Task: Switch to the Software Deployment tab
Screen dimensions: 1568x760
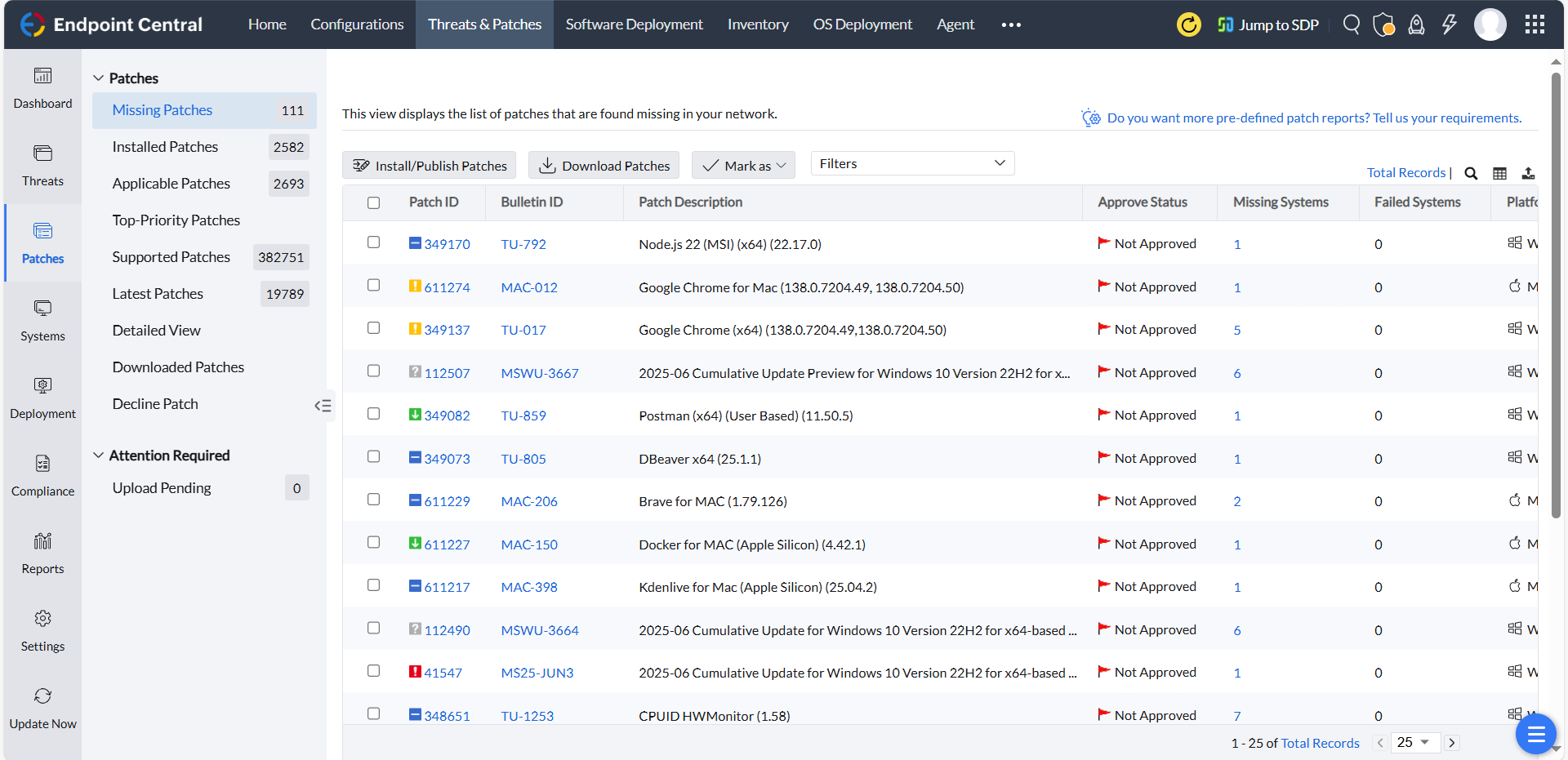Action: [x=634, y=24]
